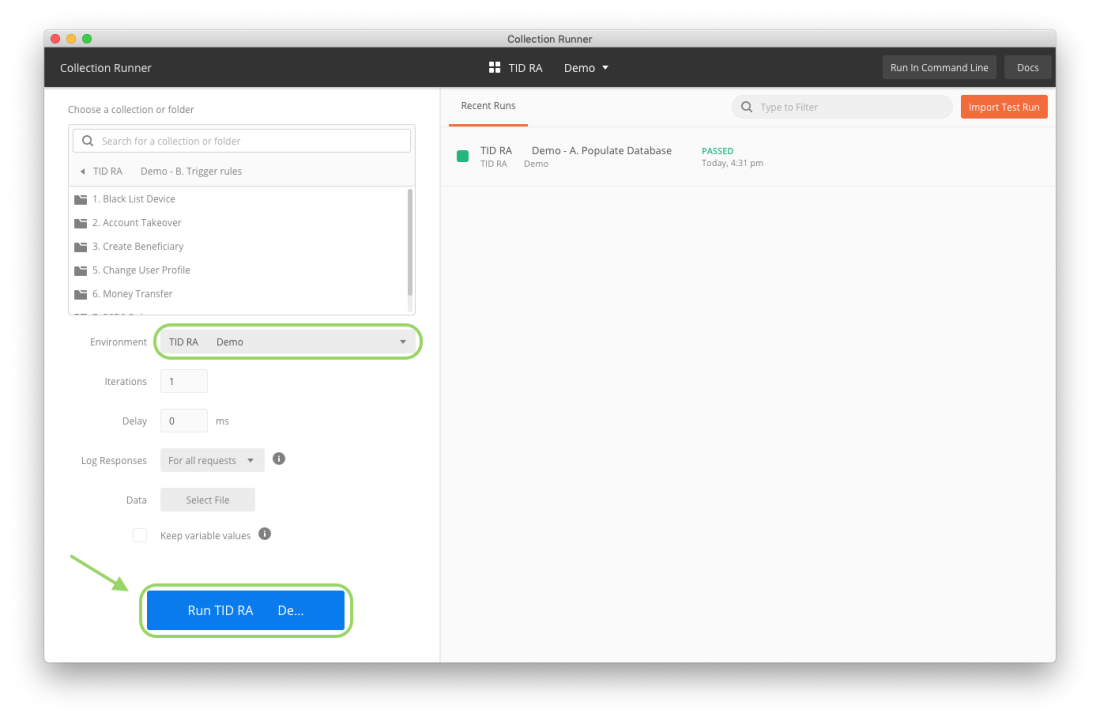Select the 5. Change User Profile folder

pos(239,270)
